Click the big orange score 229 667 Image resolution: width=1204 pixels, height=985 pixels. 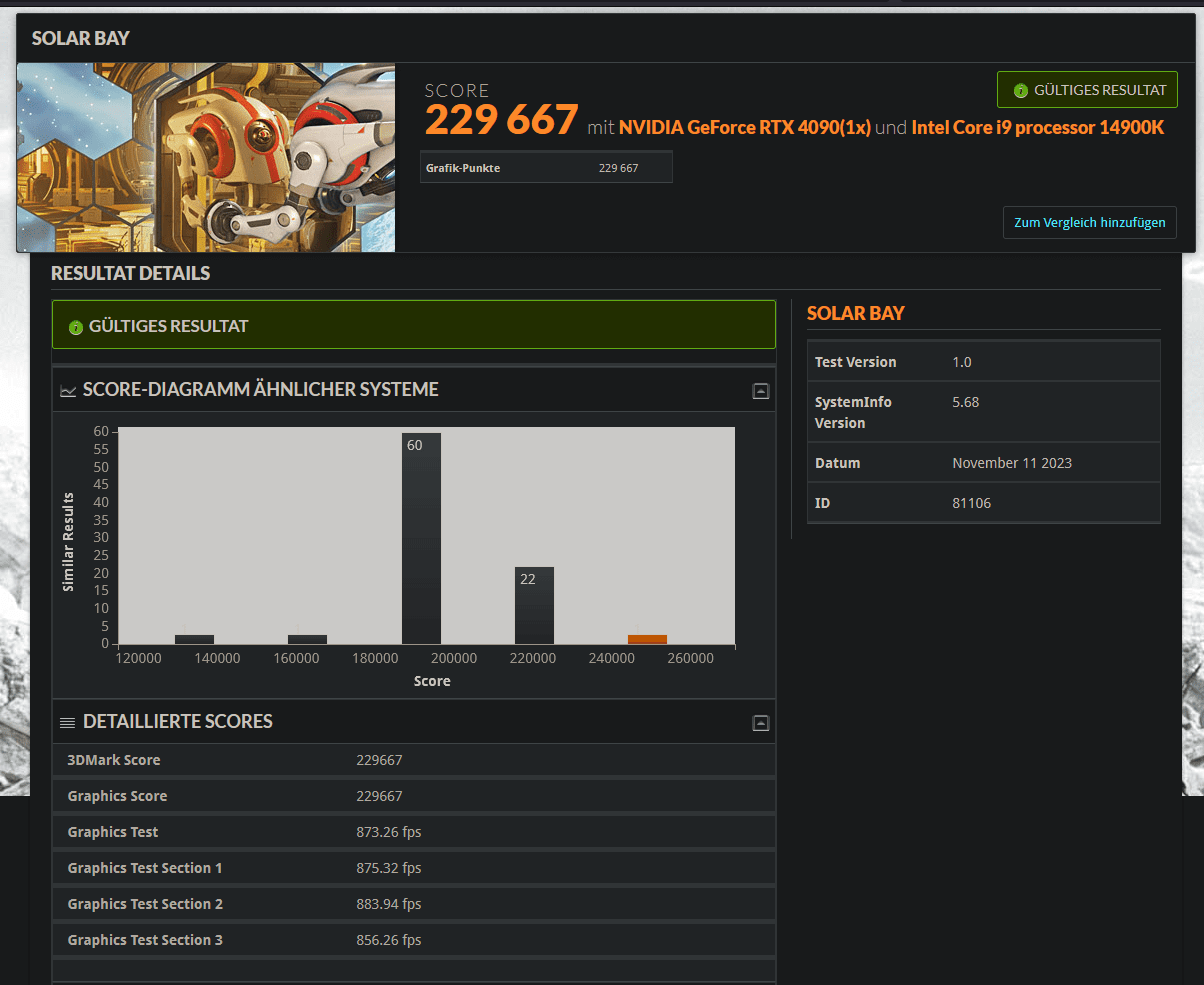(x=502, y=120)
